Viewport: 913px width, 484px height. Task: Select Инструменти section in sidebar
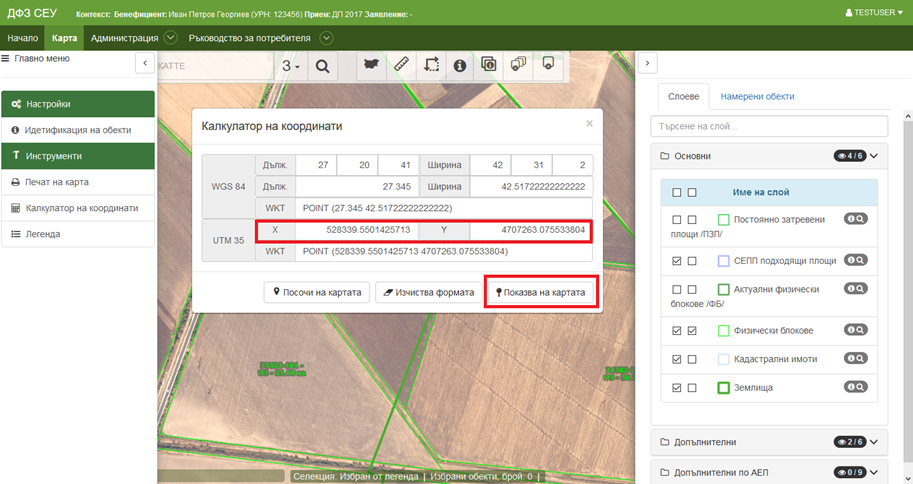pos(78,156)
